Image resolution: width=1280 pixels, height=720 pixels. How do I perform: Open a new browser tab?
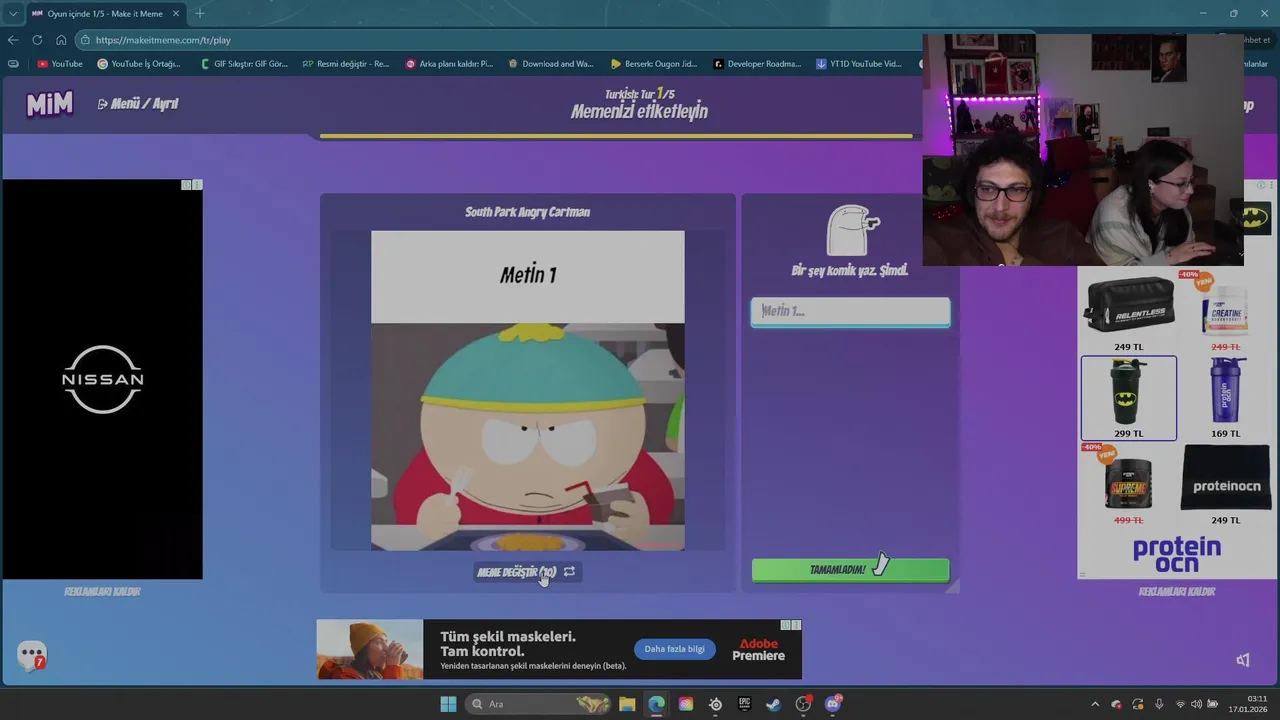point(199,13)
